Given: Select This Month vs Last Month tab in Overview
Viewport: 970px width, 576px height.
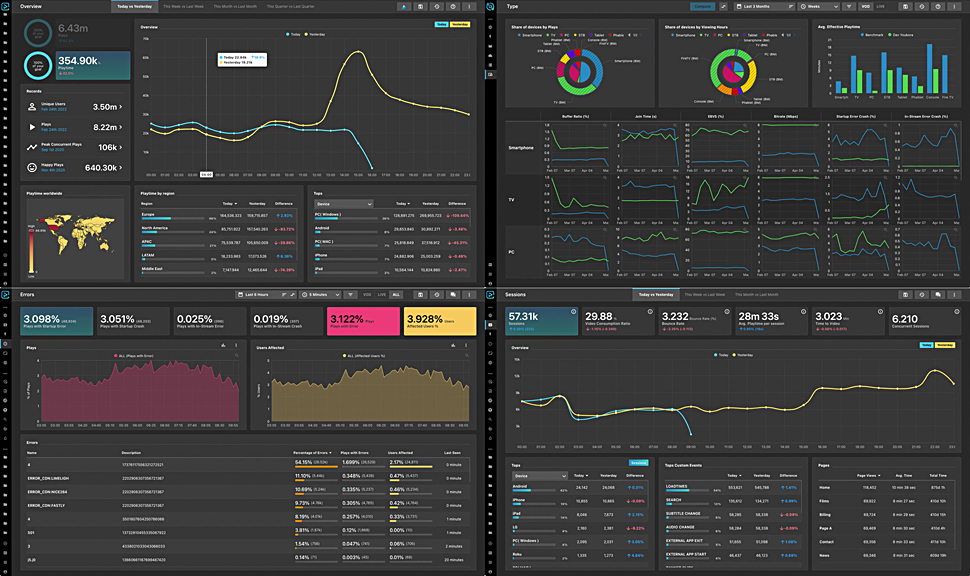Looking at the screenshot, I should (x=235, y=6).
